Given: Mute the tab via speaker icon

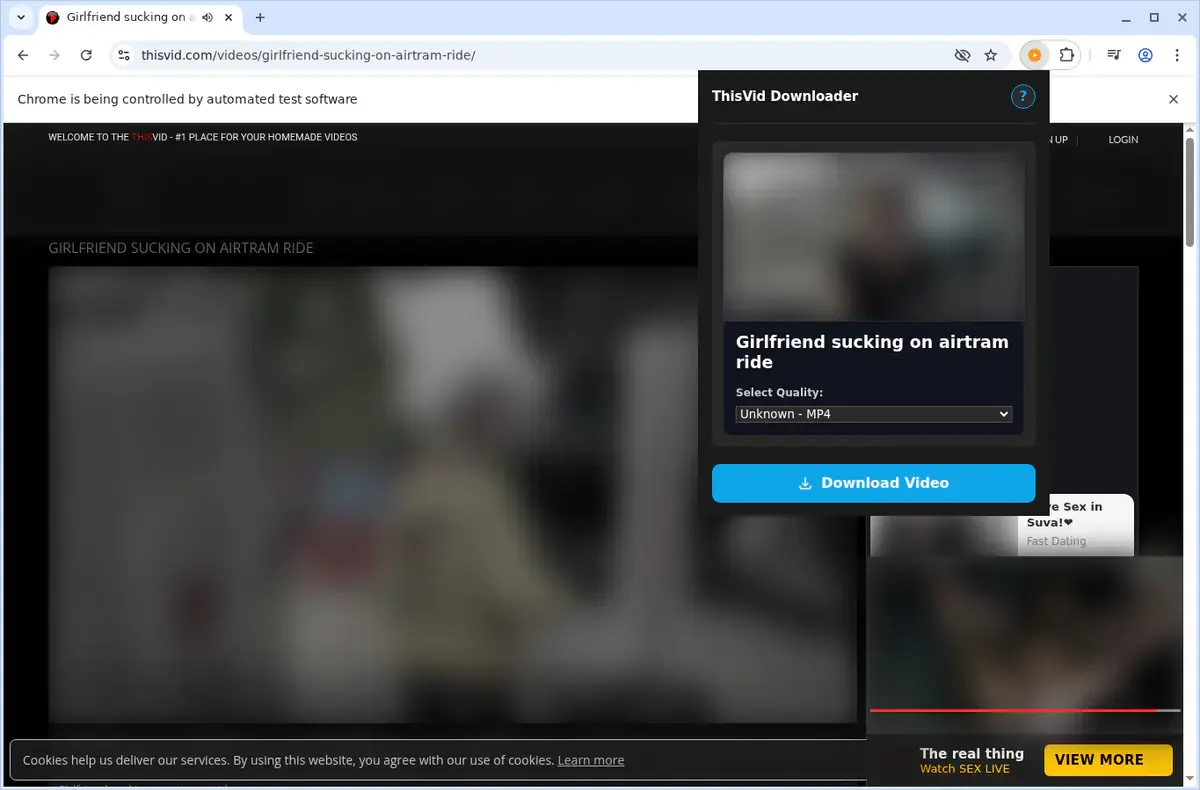Looking at the screenshot, I should pos(207,18).
